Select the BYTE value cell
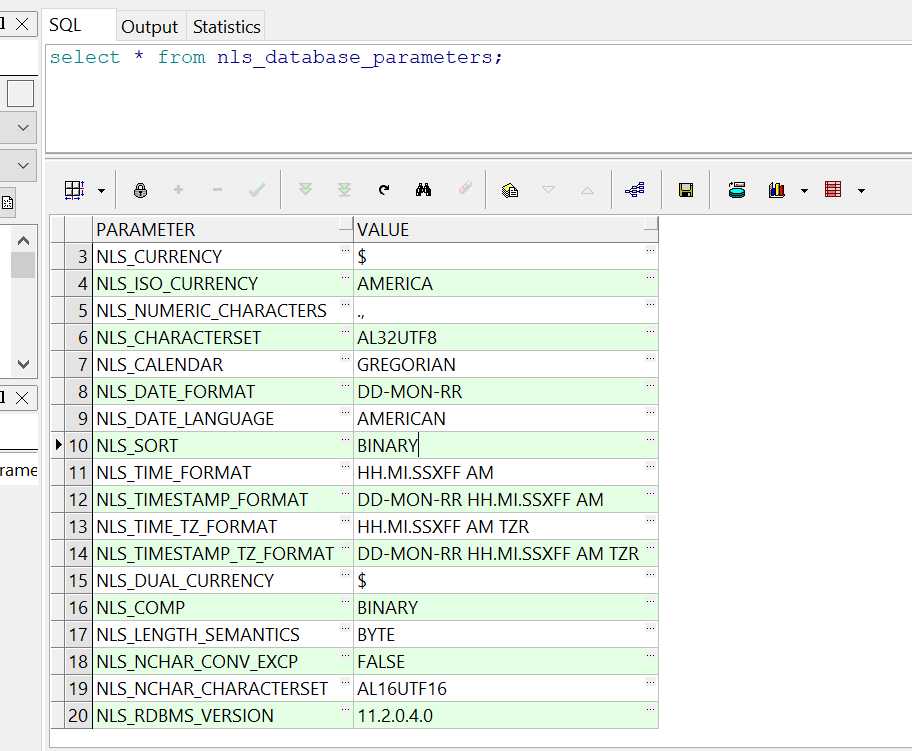 pyautogui.click(x=505, y=635)
